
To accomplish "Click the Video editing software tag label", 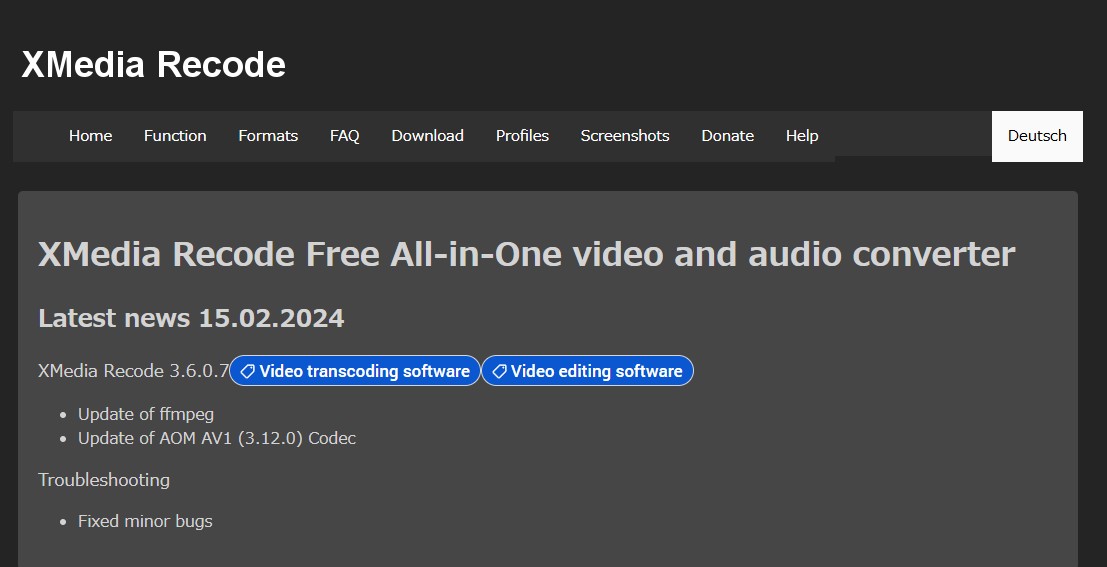I will coord(587,371).
